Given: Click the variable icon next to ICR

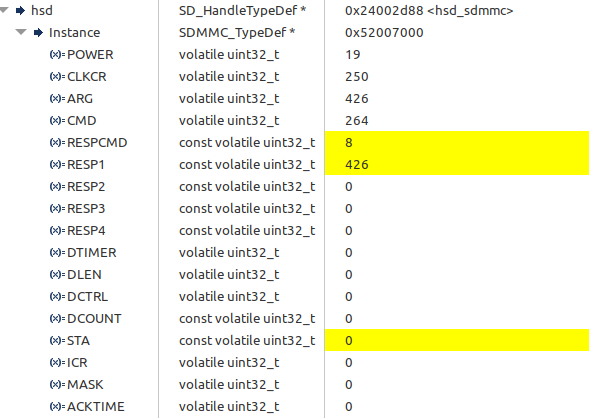Looking at the screenshot, I should point(57,362).
